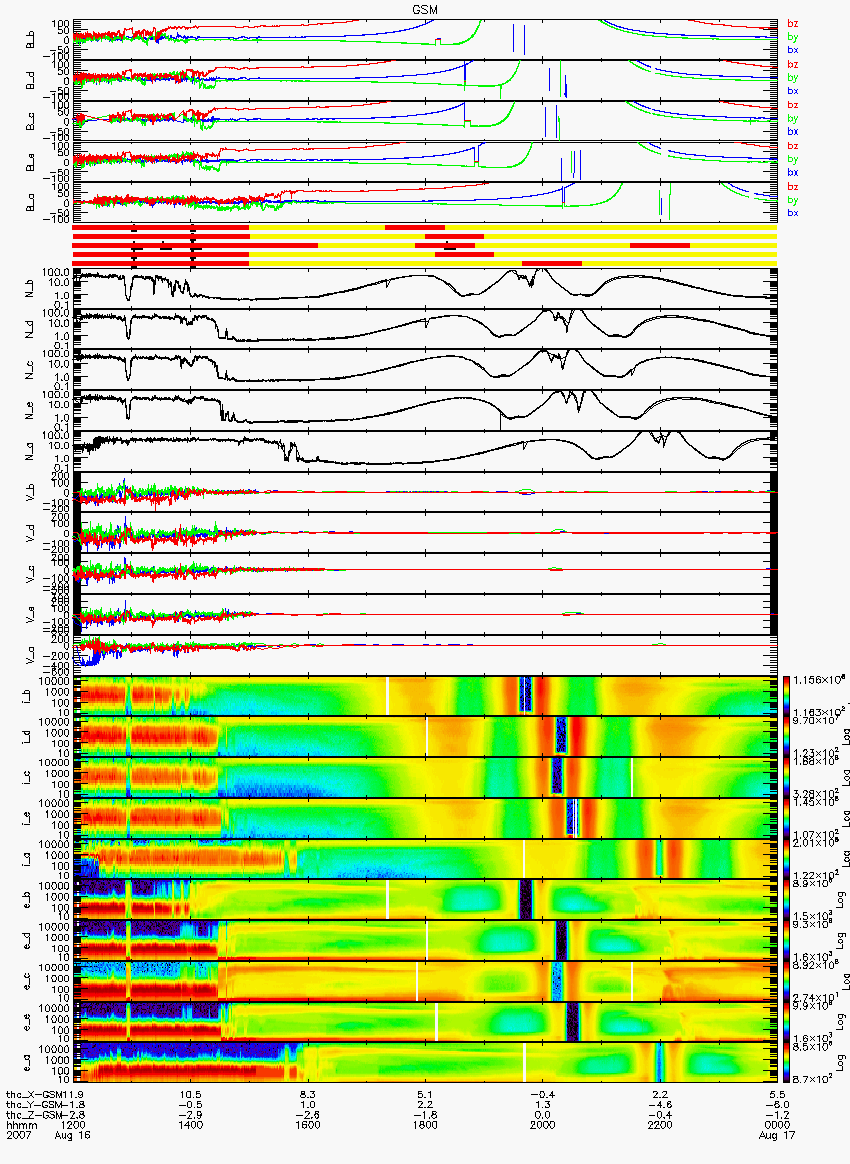The image size is (850, 1164).
Task: Pick the bz legend label beside panel B_a
Action: (793, 187)
